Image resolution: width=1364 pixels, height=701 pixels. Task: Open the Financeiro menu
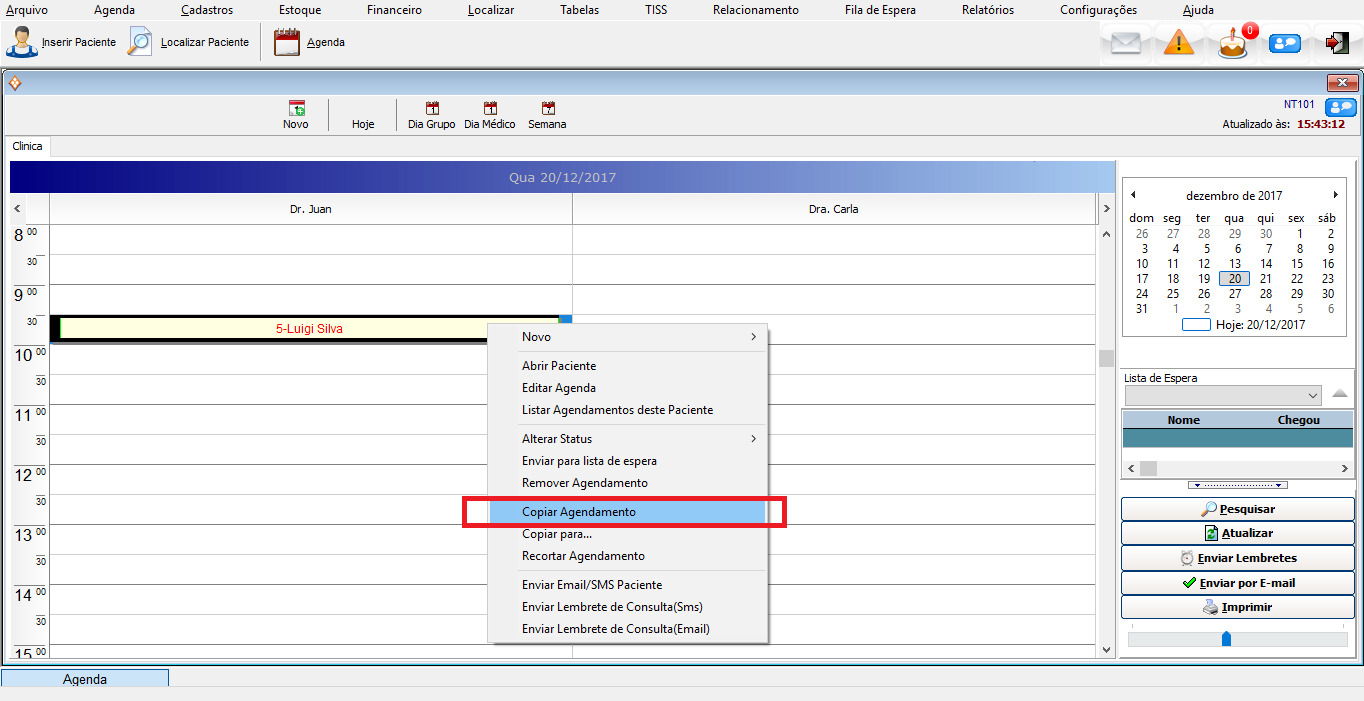(394, 10)
